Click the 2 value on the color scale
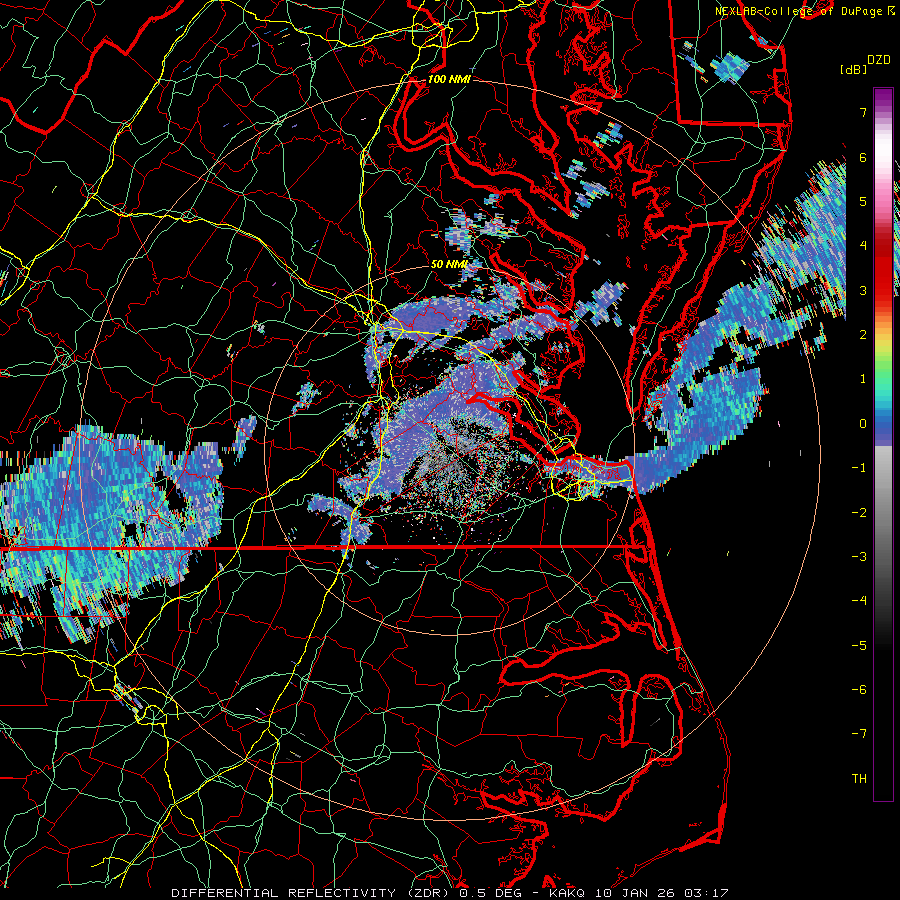Image resolution: width=900 pixels, height=900 pixels. [863, 335]
